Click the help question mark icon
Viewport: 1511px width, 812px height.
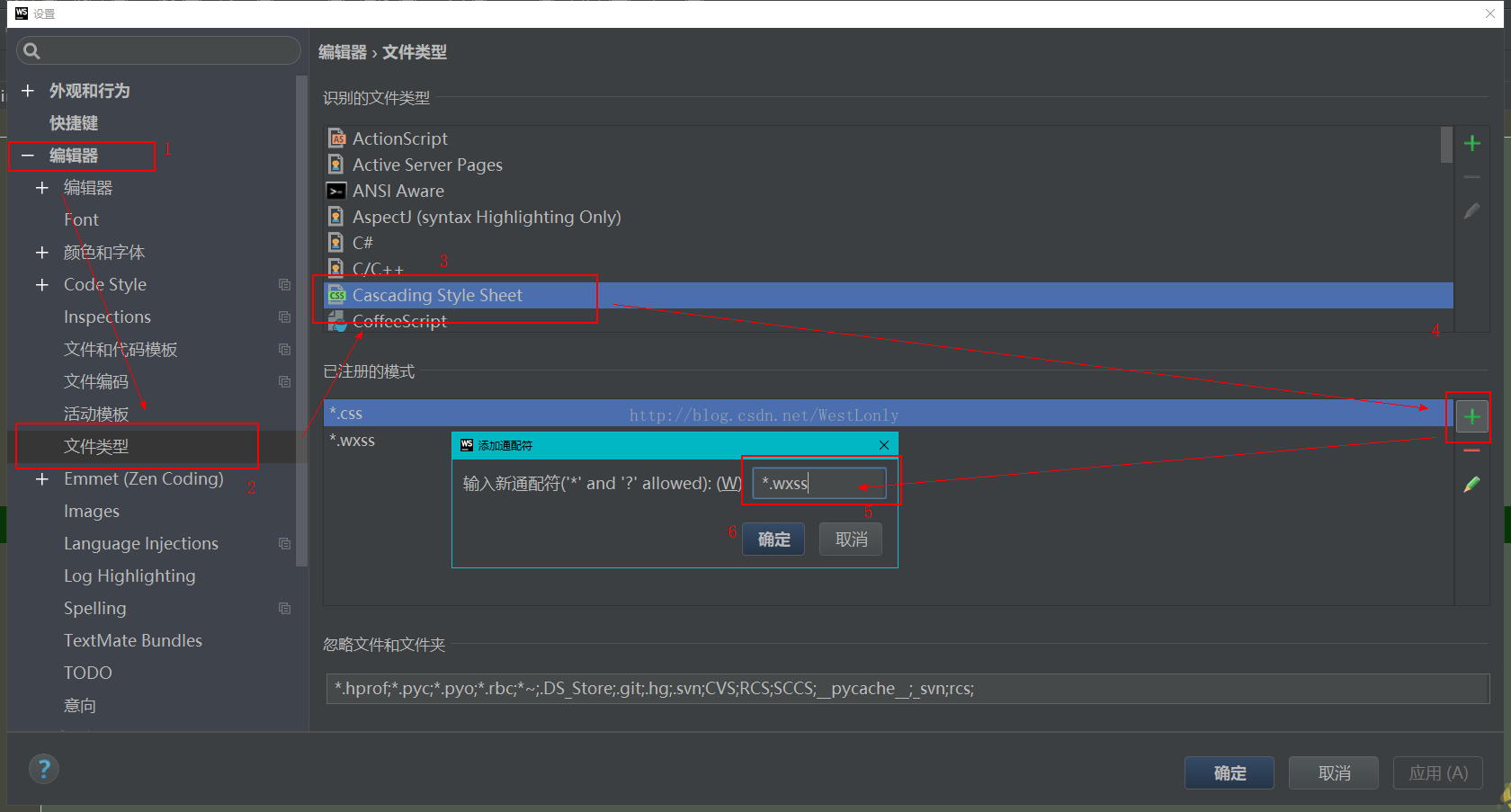pyautogui.click(x=44, y=769)
